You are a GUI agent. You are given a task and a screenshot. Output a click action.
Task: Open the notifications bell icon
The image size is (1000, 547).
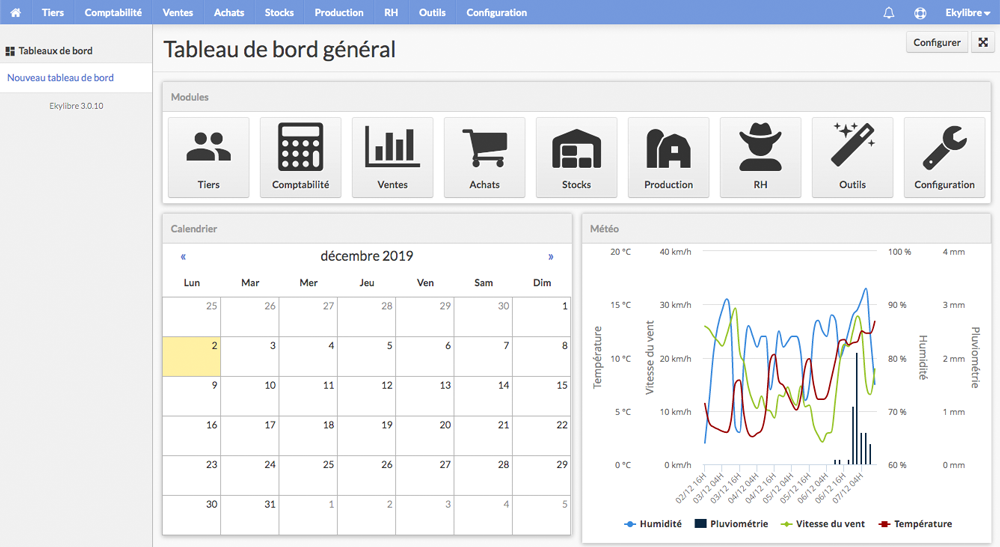[888, 12]
